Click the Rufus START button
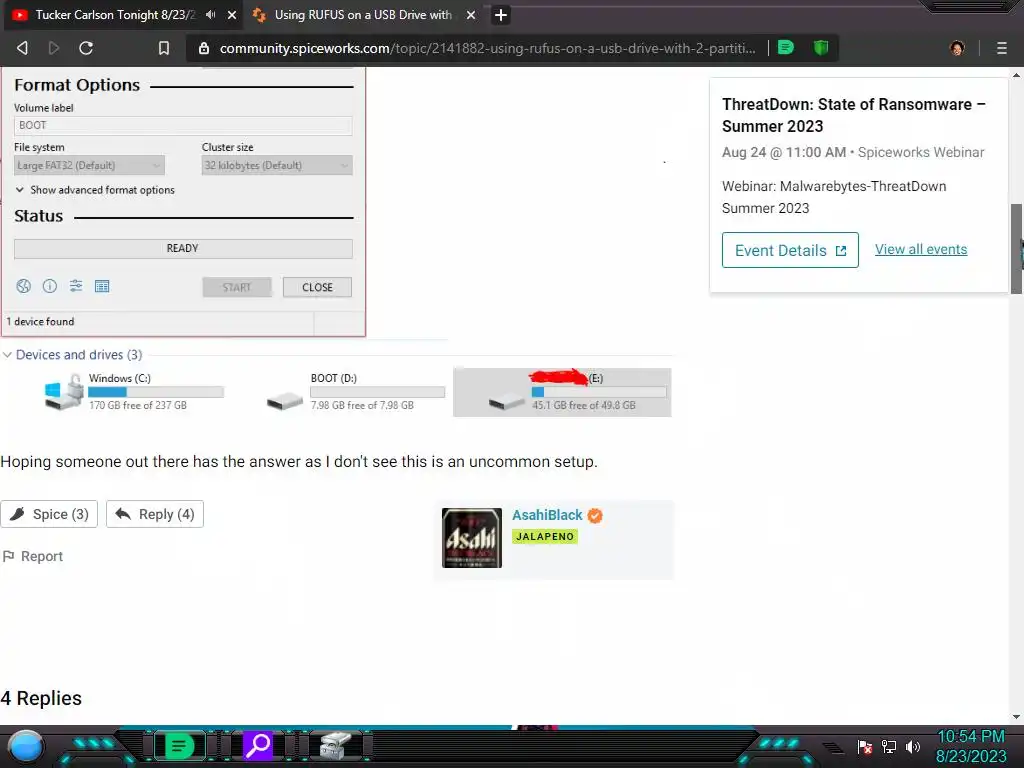The height and width of the screenshot is (768, 1024). tap(236, 287)
